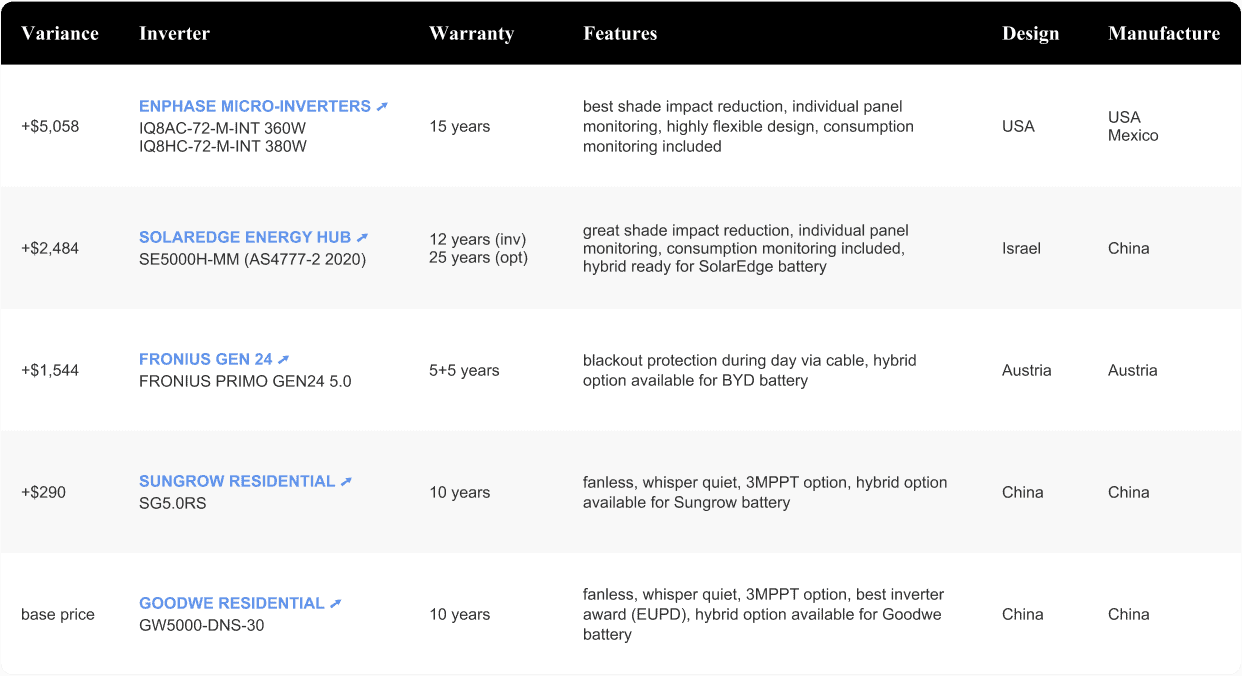Screen dimensions: 1242x676
Task: Open the SOLAREDGE ENERGY HUB link
Action: pos(244,238)
